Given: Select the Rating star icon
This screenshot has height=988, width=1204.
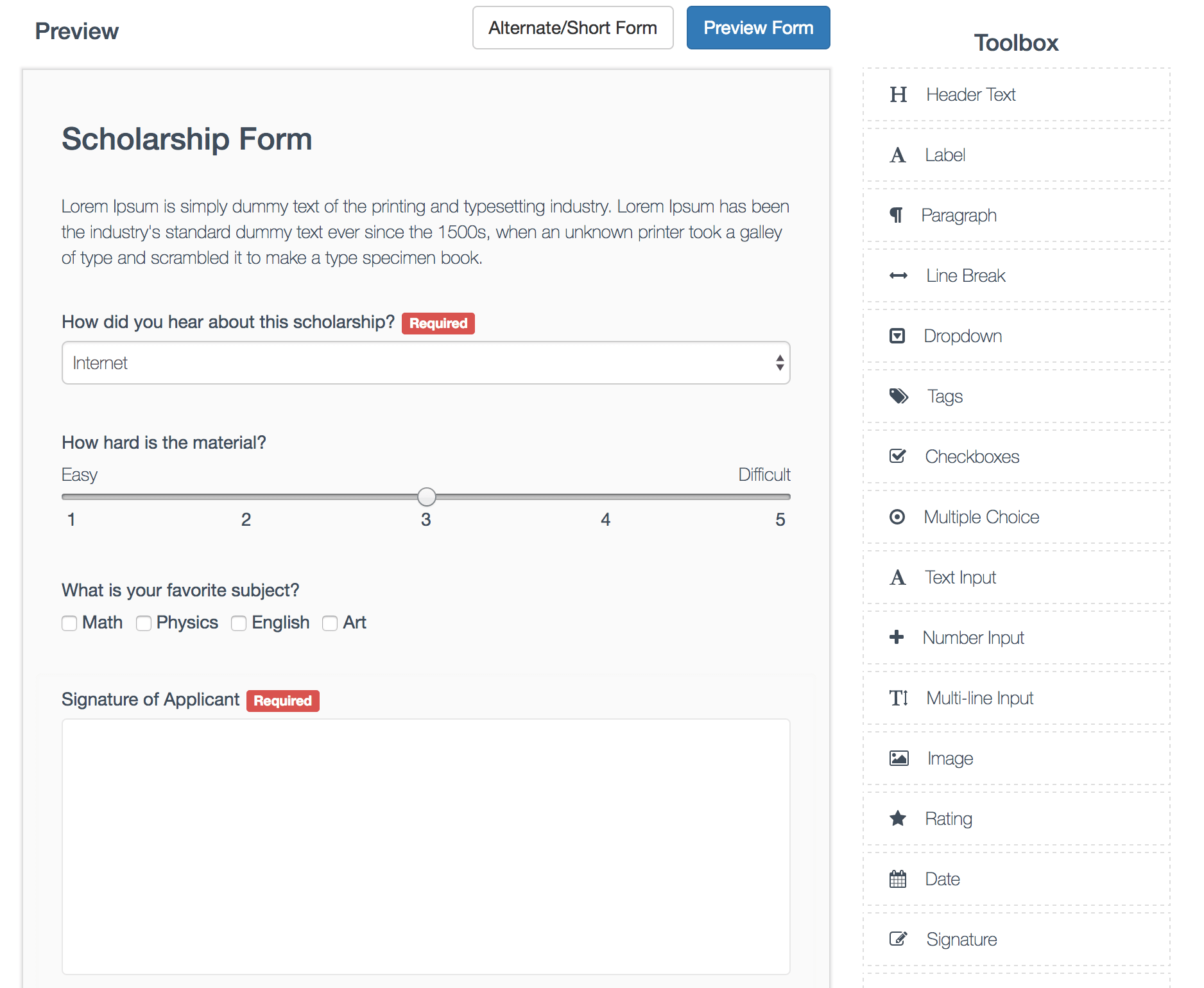Looking at the screenshot, I should point(899,819).
